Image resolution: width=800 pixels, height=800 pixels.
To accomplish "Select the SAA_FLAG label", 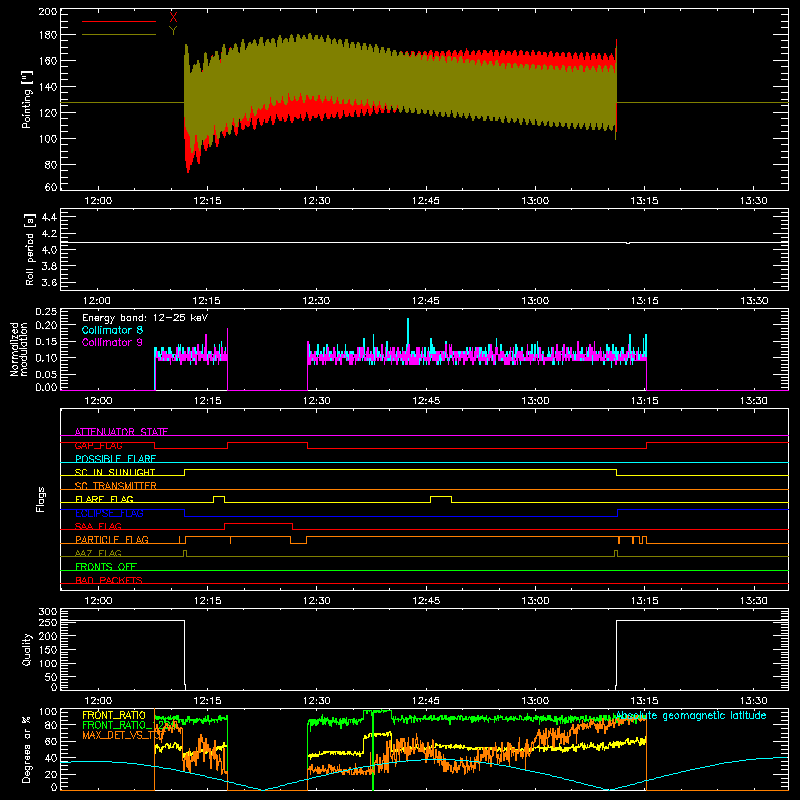I will coord(98,526).
